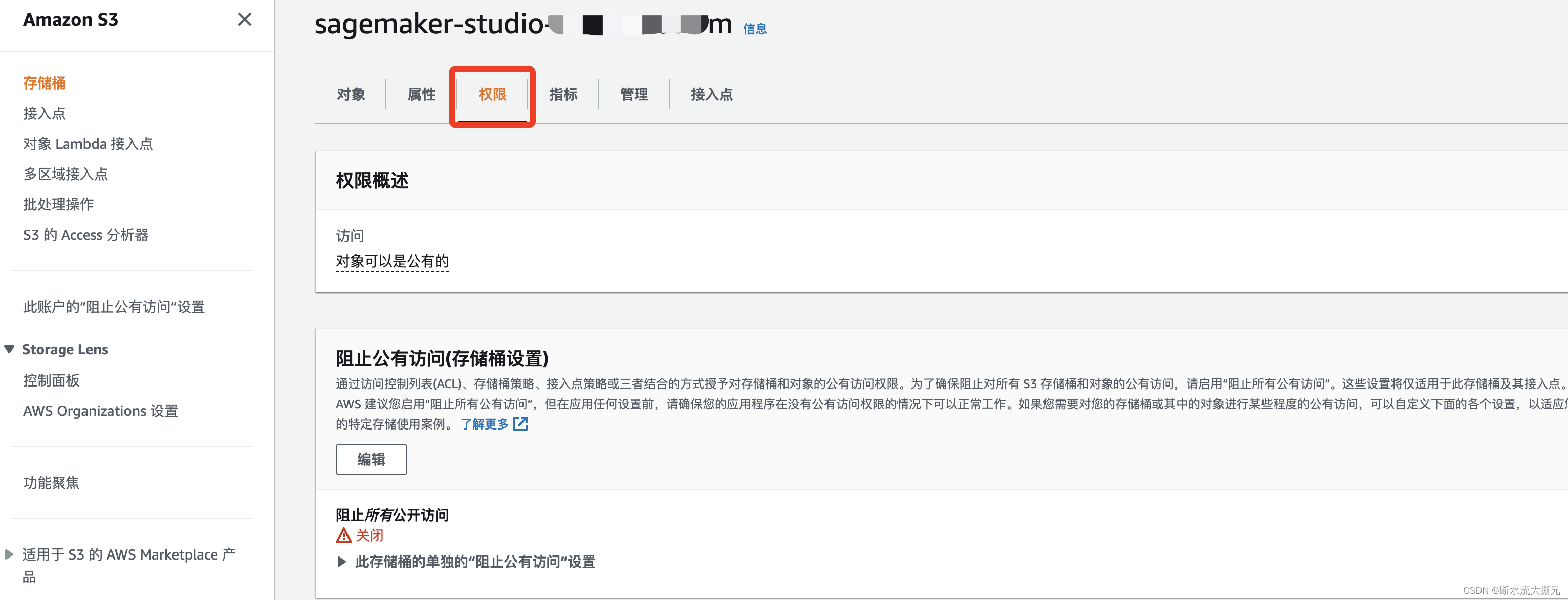Go to 接入点 in the sidebar
Viewport: 1568px width, 600px height.
pyautogui.click(x=45, y=113)
